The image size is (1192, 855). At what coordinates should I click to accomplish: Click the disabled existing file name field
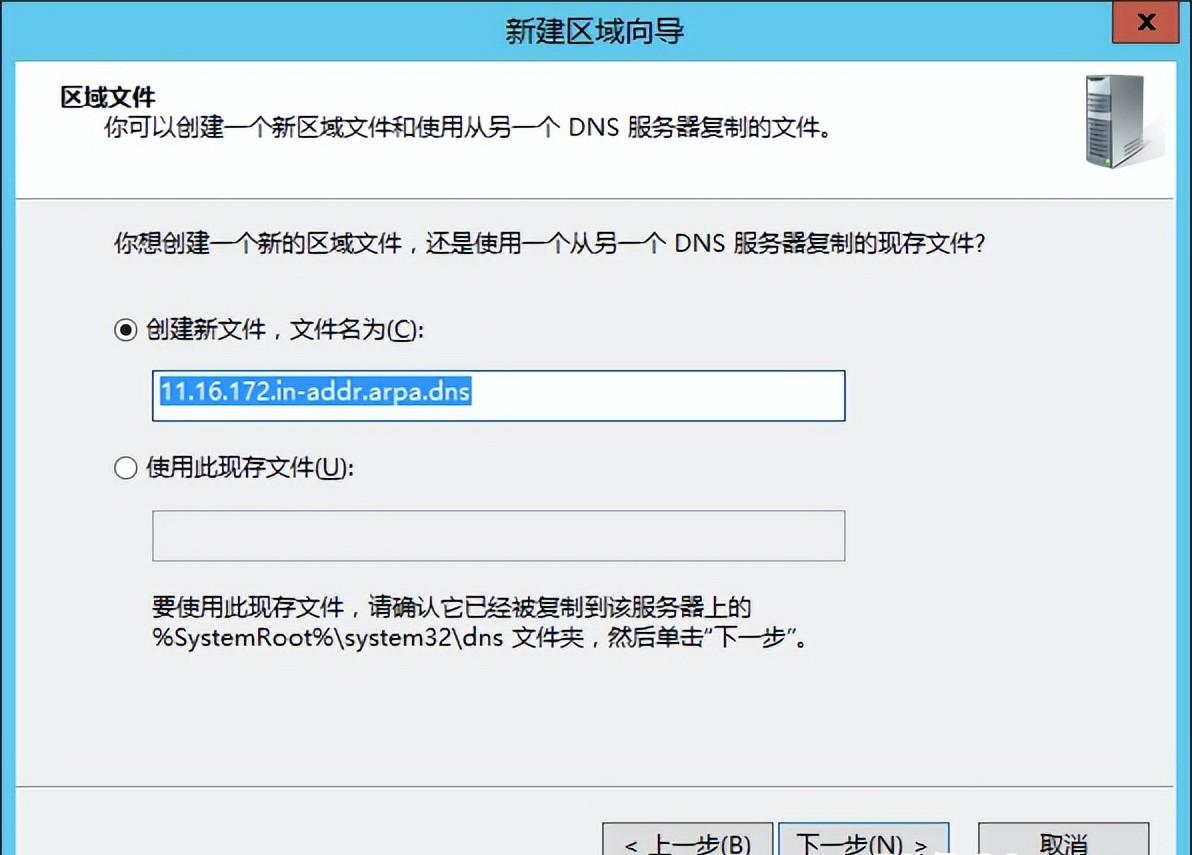click(499, 536)
